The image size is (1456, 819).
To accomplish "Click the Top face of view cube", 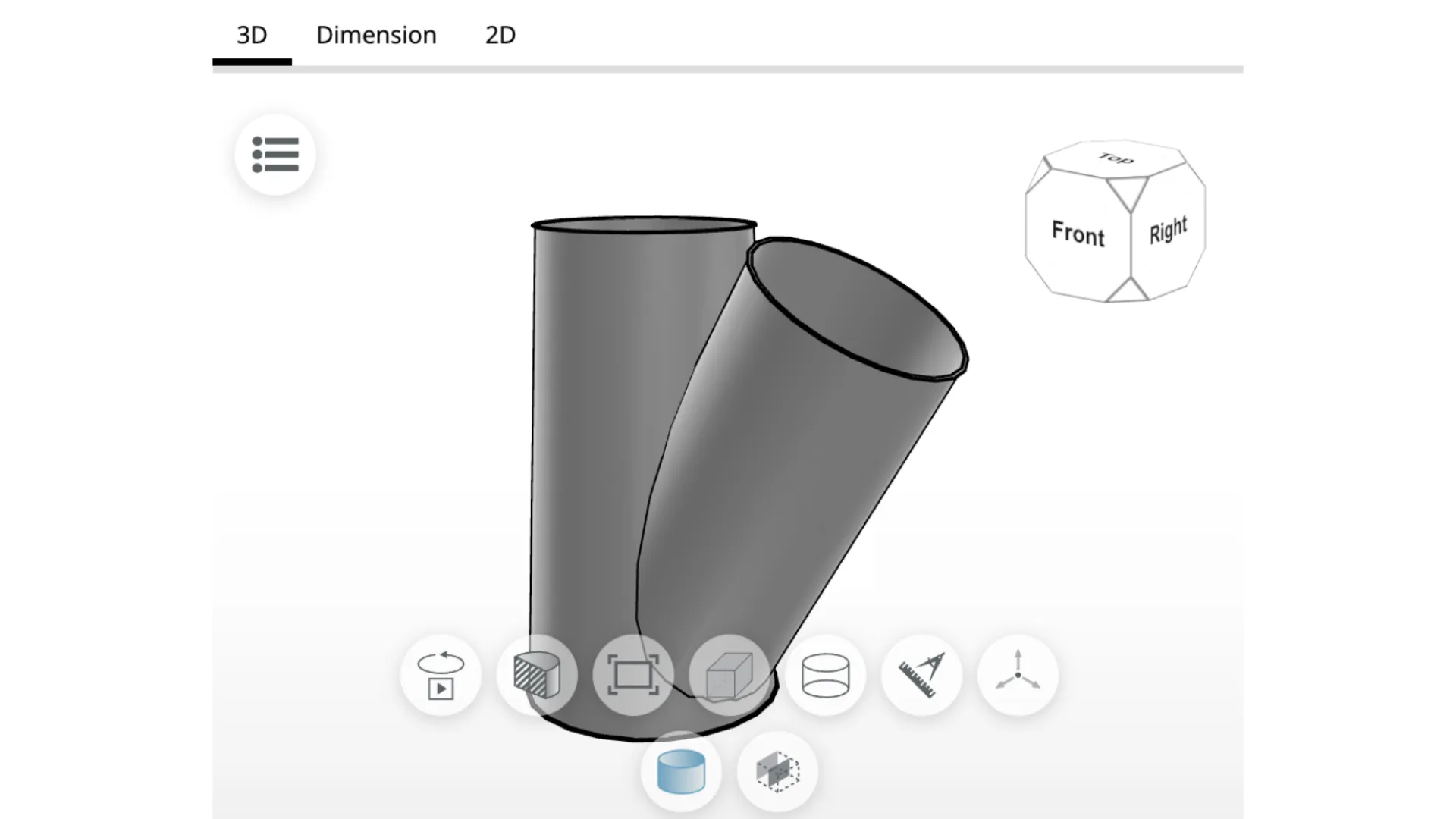I will click(1116, 158).
